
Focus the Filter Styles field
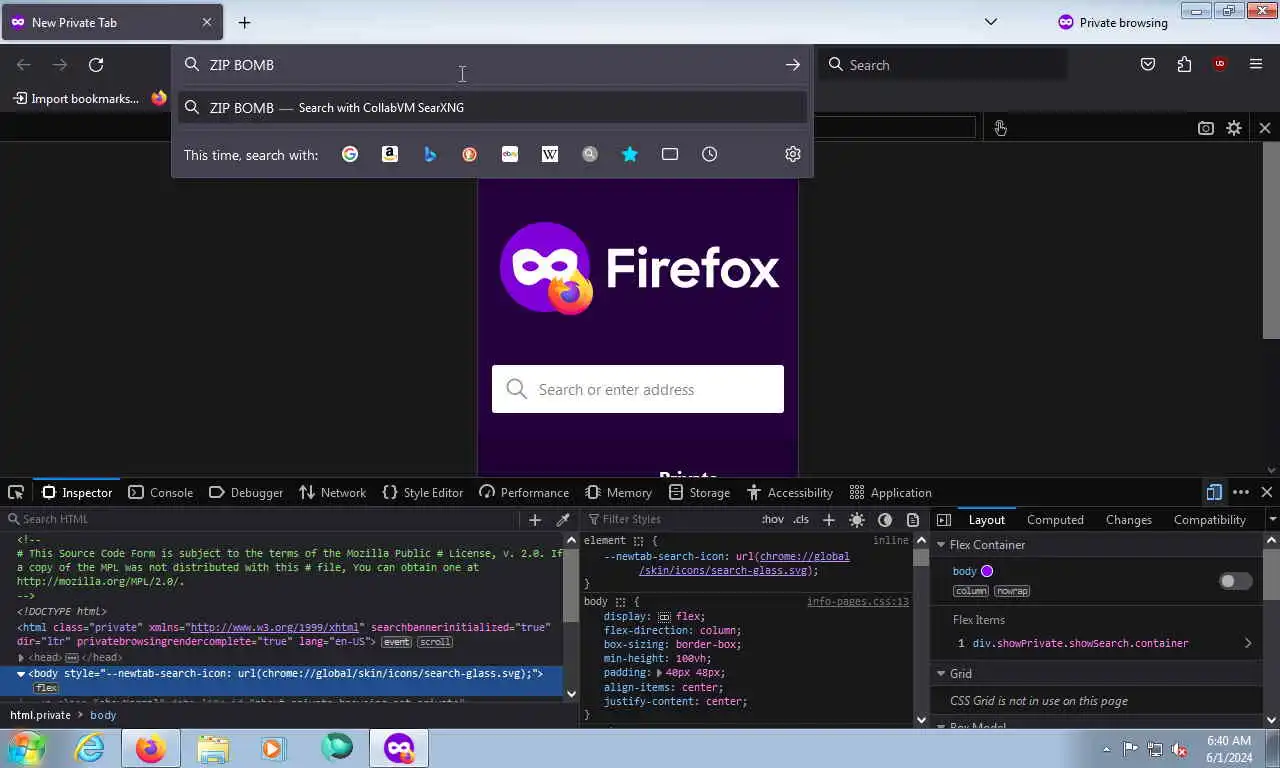coord(670,519)
